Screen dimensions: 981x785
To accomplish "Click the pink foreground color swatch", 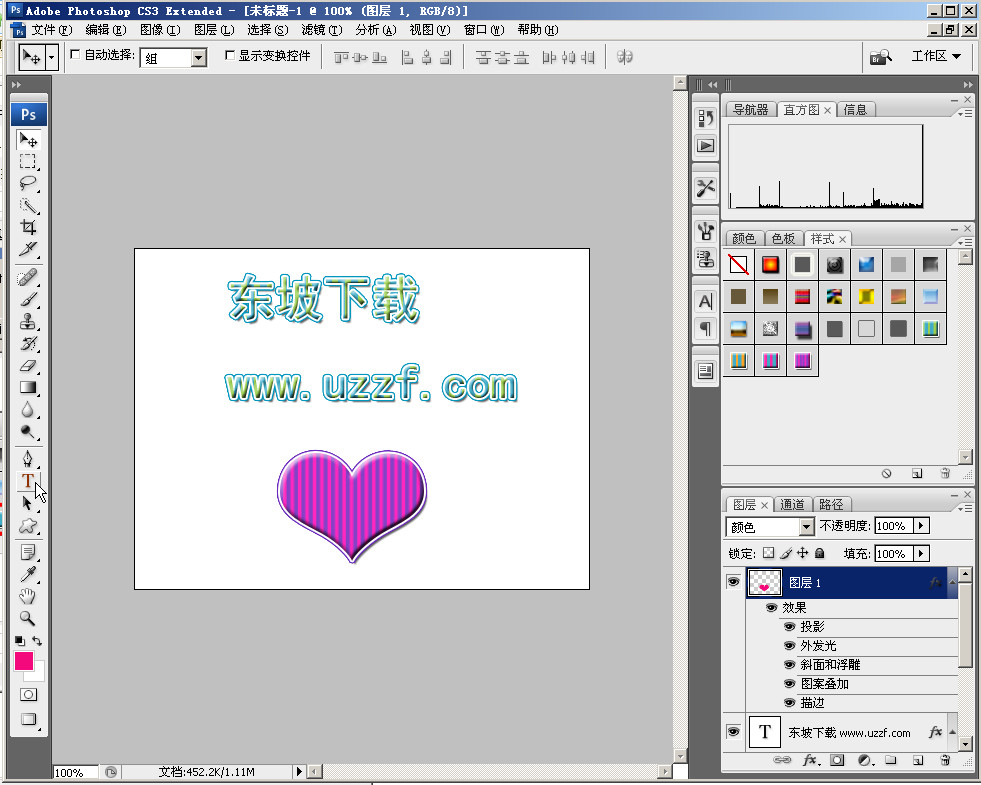I will pos(22,661).
